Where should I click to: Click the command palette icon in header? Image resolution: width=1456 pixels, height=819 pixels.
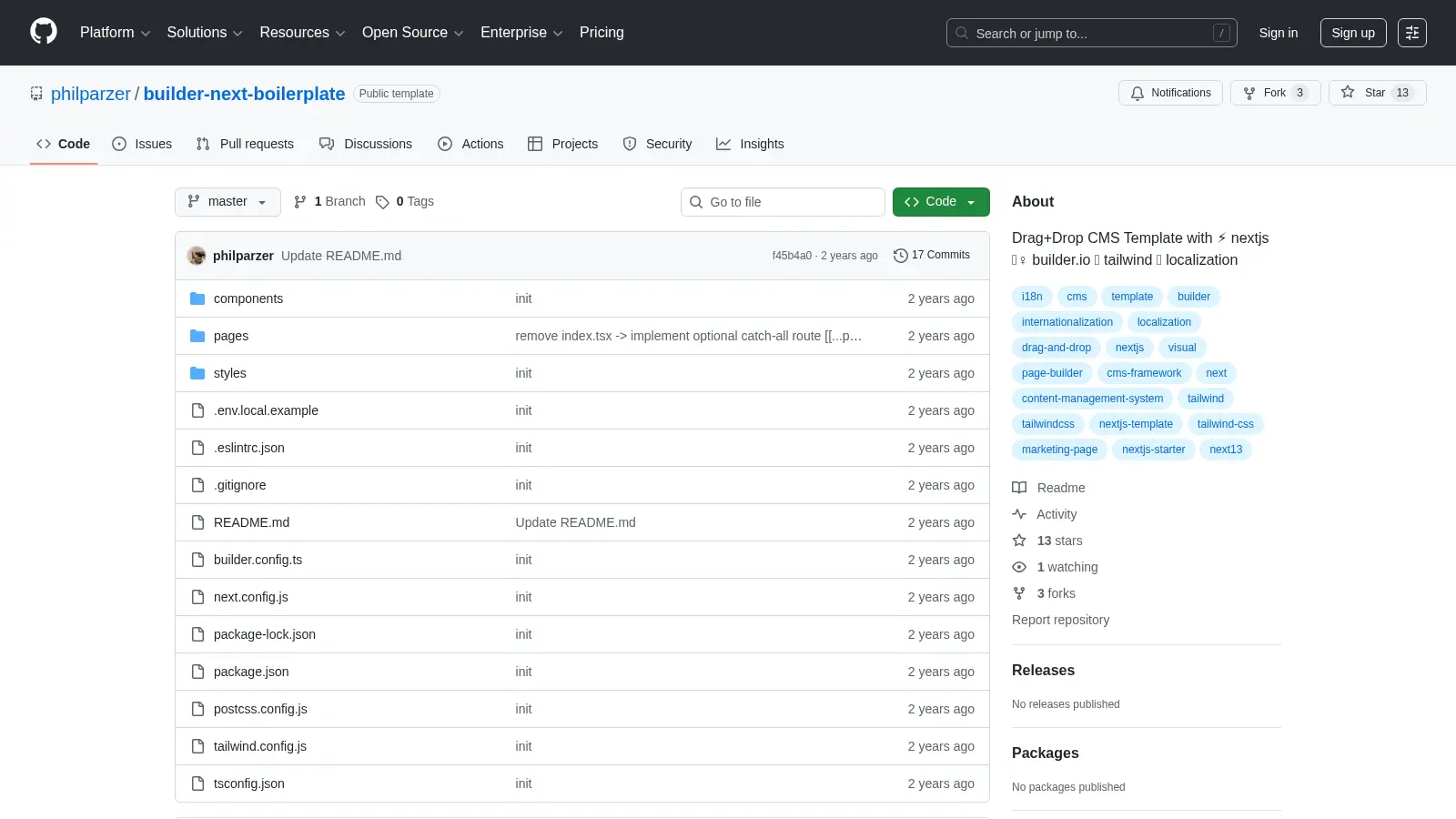click(x=1412, y=33)
